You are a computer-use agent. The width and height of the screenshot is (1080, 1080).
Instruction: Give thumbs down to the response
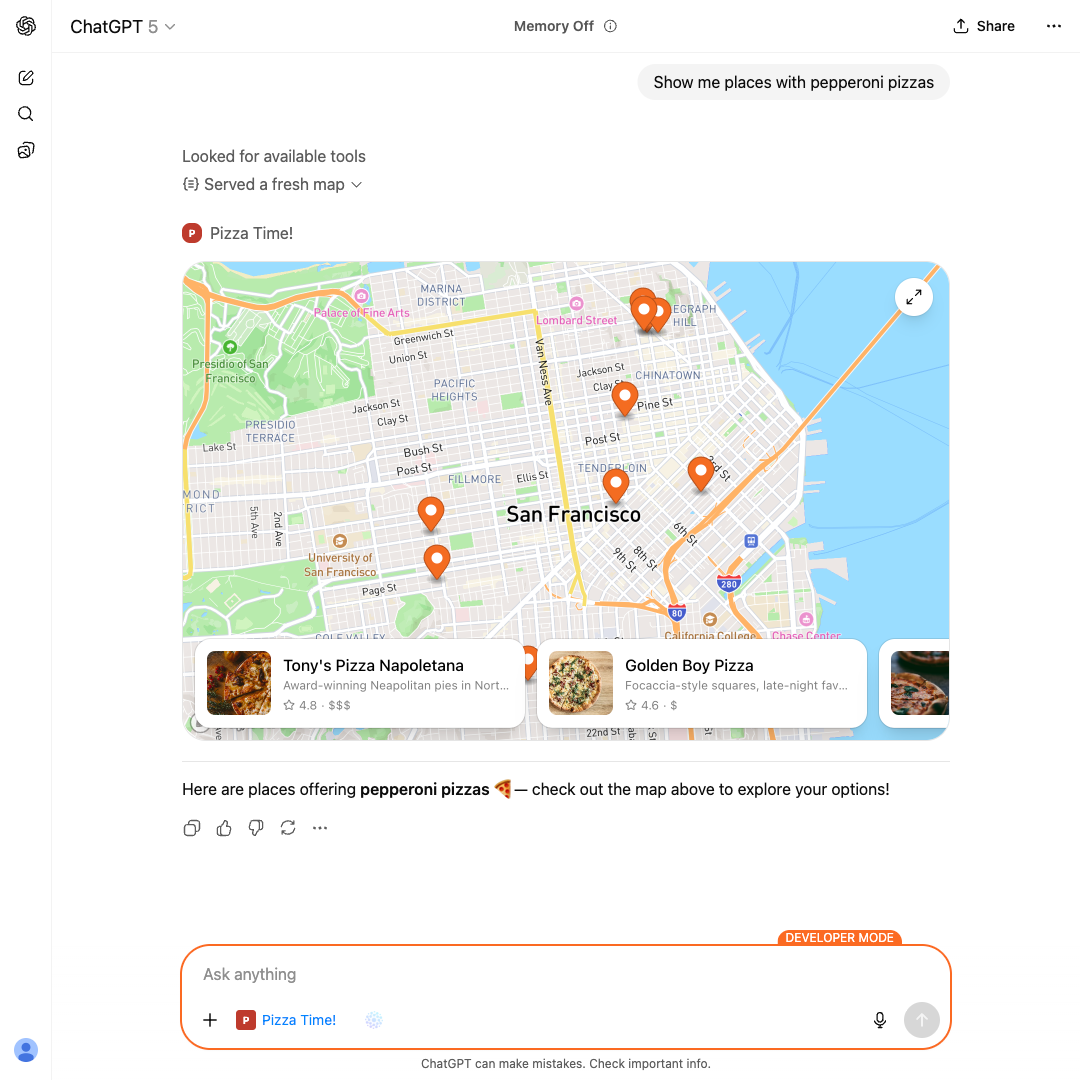click(256, 828)
